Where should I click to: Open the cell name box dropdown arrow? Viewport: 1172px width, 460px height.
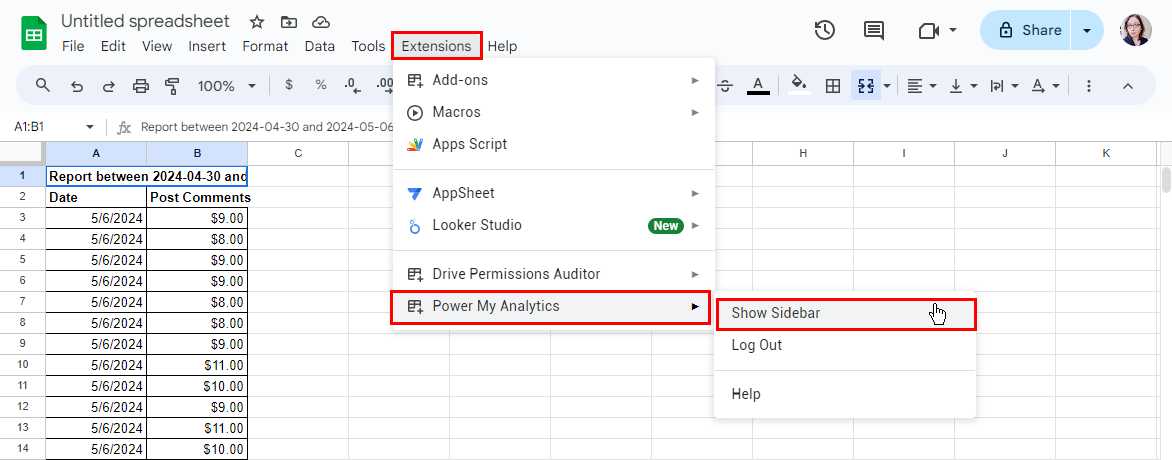coord(90,128)
